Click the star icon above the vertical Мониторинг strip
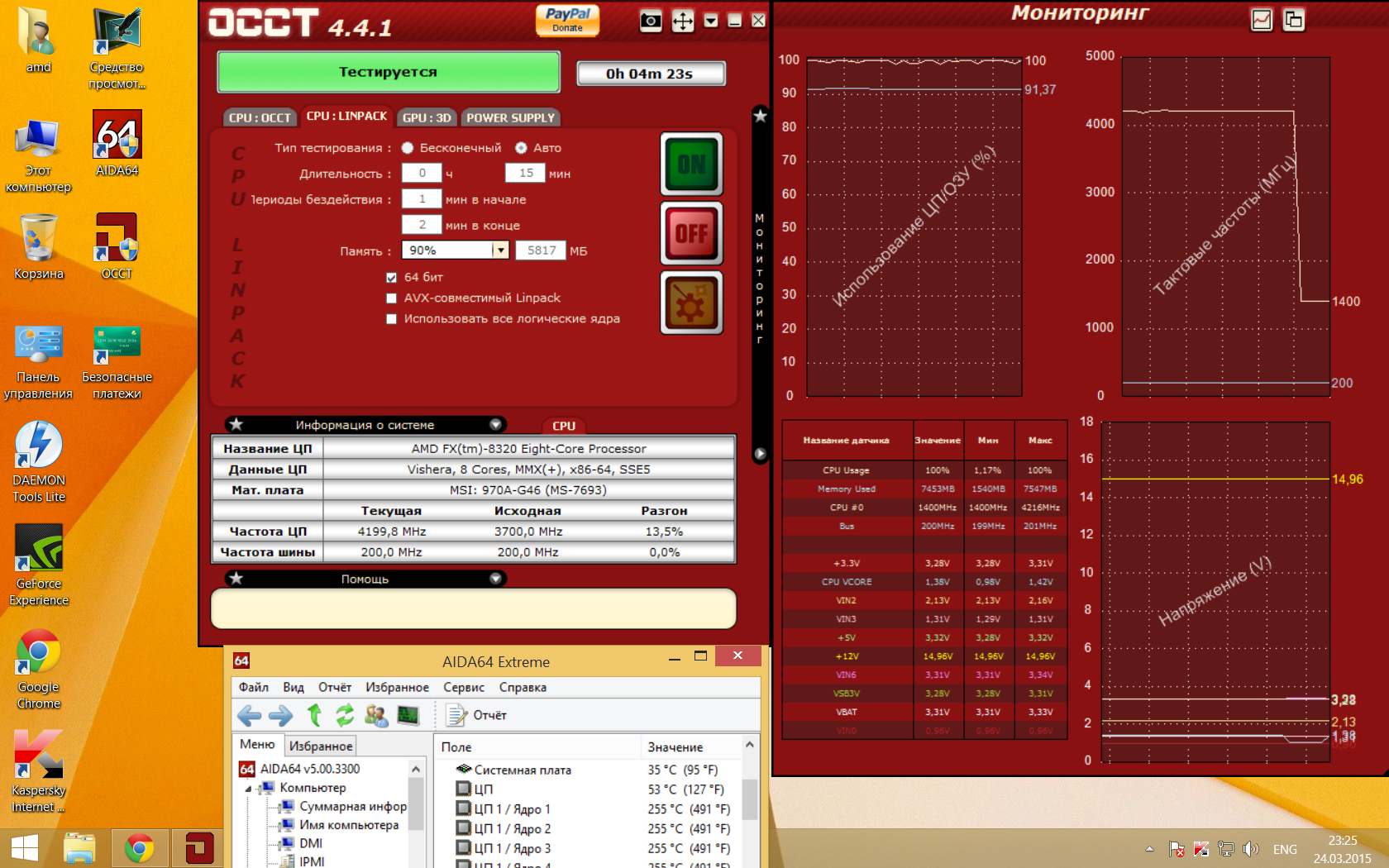This screenshot has height=868, width=1389. pyautogui.click(x=760, y=116)
